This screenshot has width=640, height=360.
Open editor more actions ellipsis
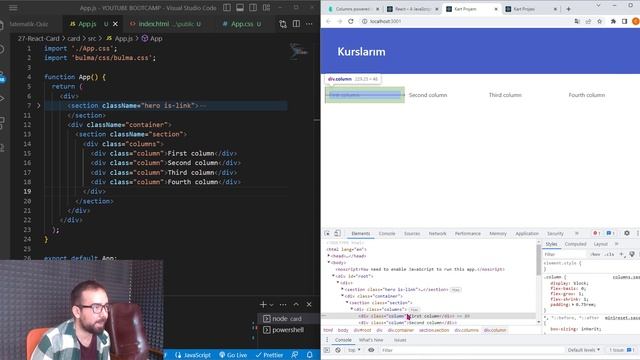tap(309, 24)
